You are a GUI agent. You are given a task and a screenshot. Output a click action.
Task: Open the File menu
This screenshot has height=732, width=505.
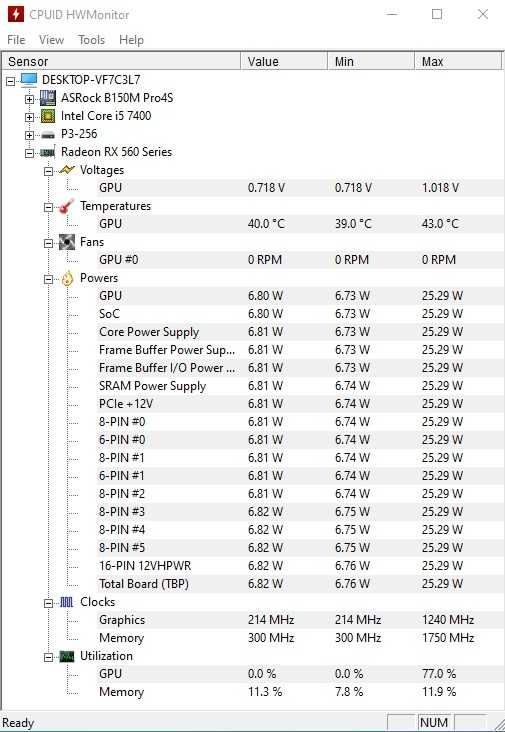pyautogui.click(x=16, y=40)
